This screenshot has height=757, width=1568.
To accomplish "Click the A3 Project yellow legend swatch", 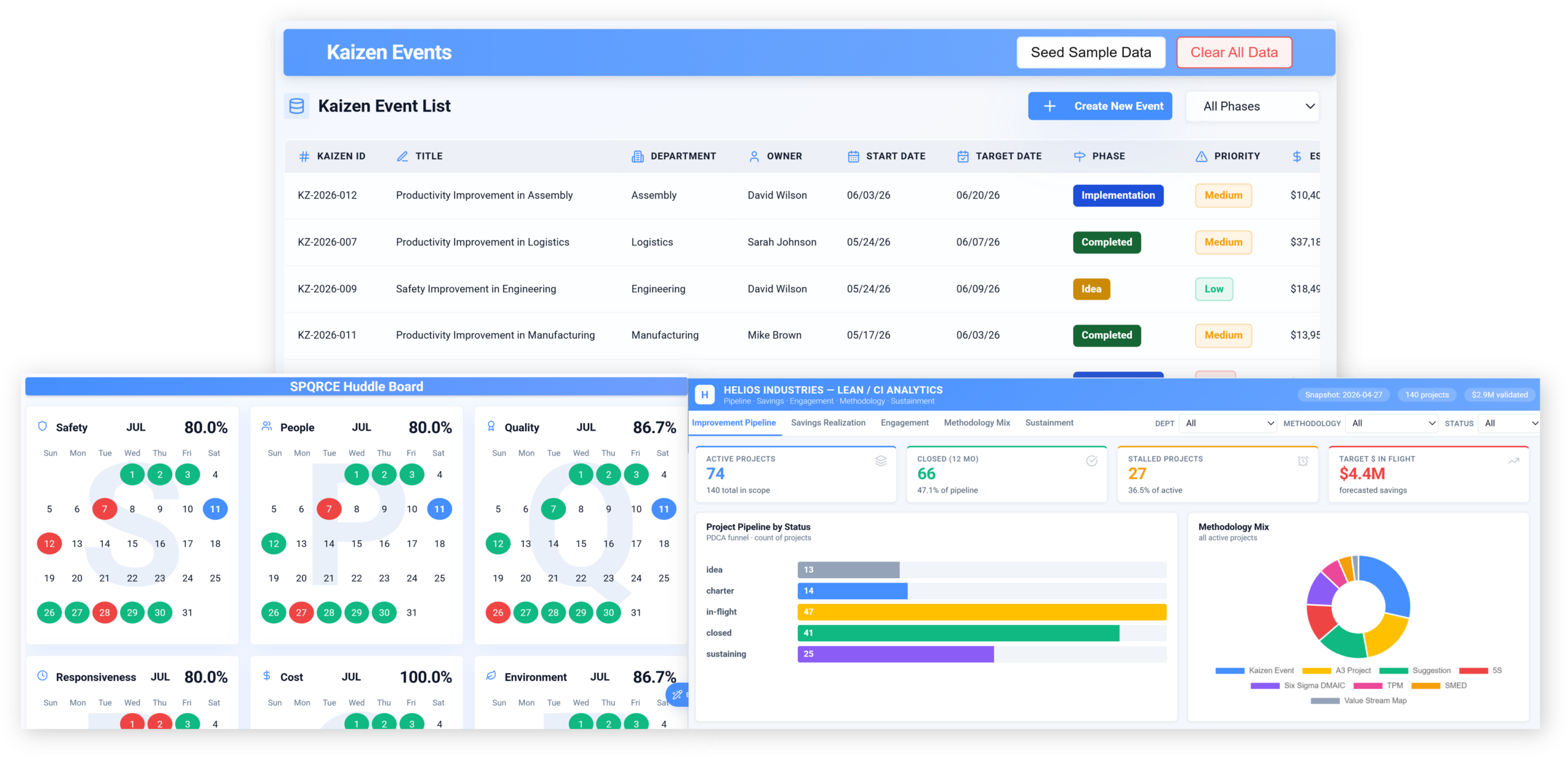I will click(x=1317, y=671).
